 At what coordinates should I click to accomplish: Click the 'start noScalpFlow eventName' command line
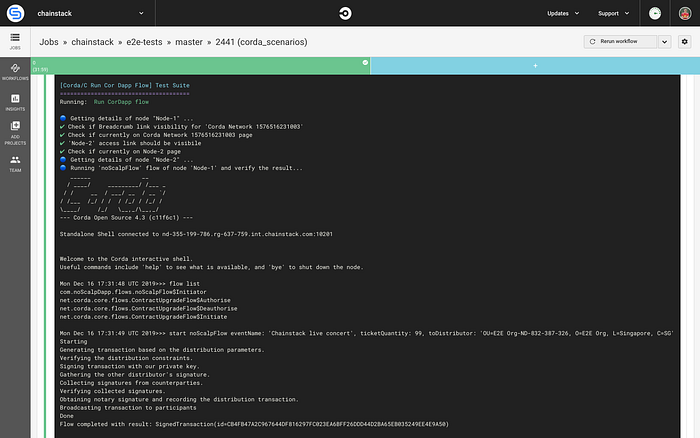click(x=367, y=333)
